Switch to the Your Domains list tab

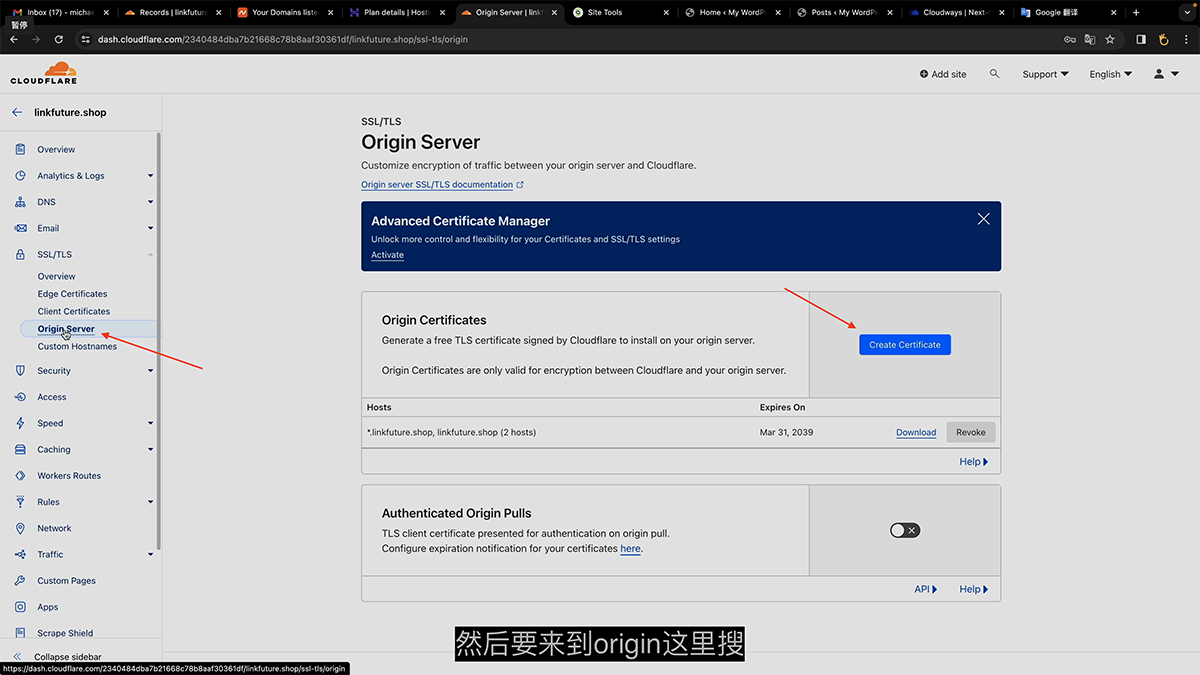click(x=285, y=13)
